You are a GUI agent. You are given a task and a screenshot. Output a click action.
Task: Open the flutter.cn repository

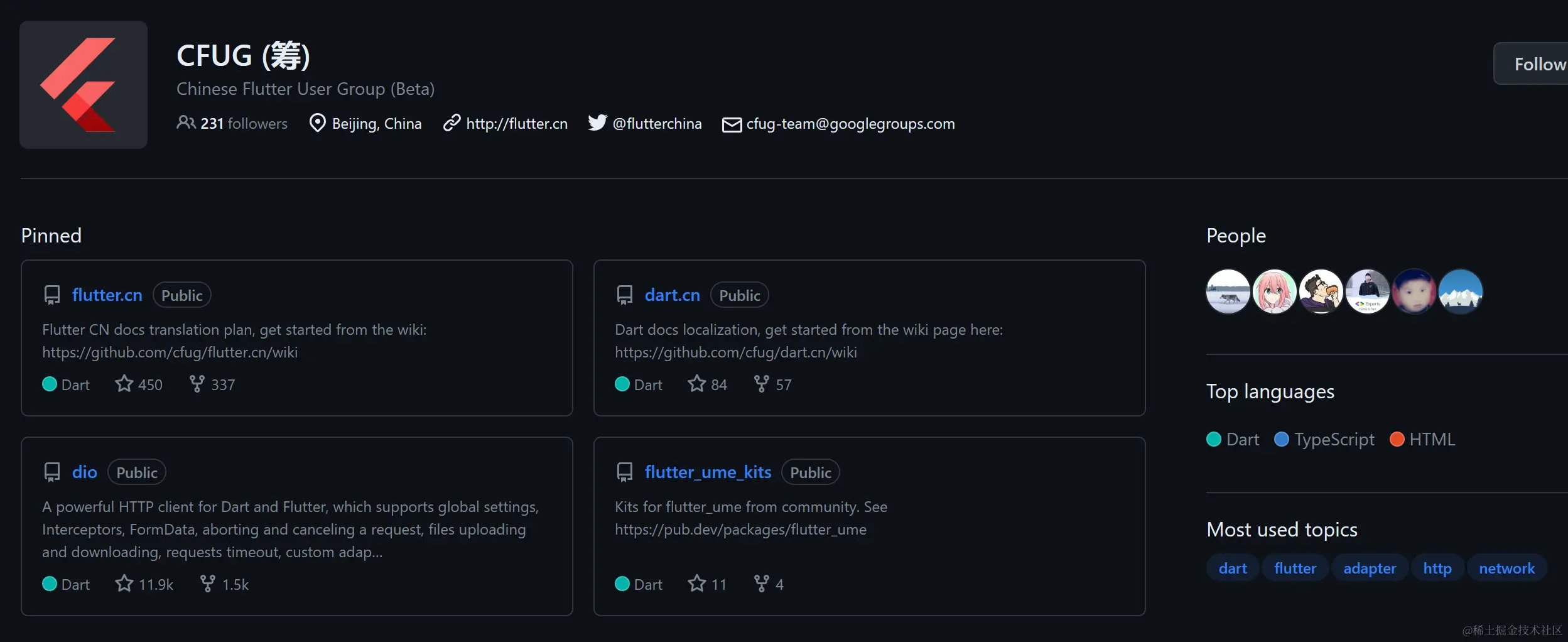click(x=107, y=295)
